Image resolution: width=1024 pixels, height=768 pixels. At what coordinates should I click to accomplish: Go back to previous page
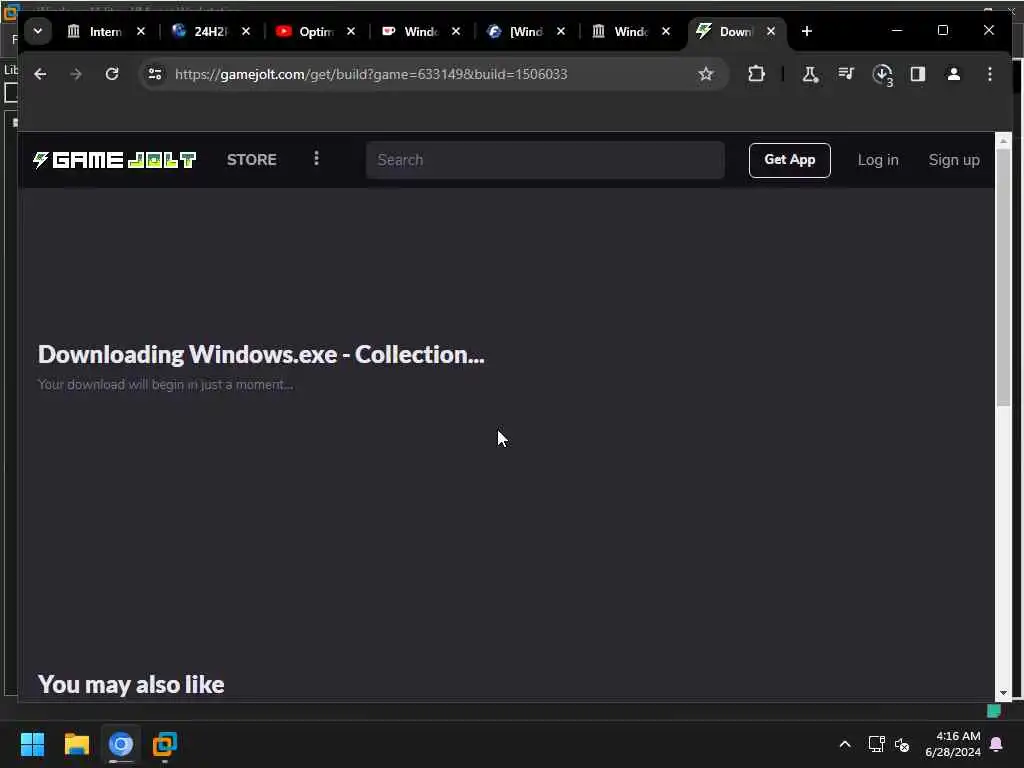[x=40, y=74]
